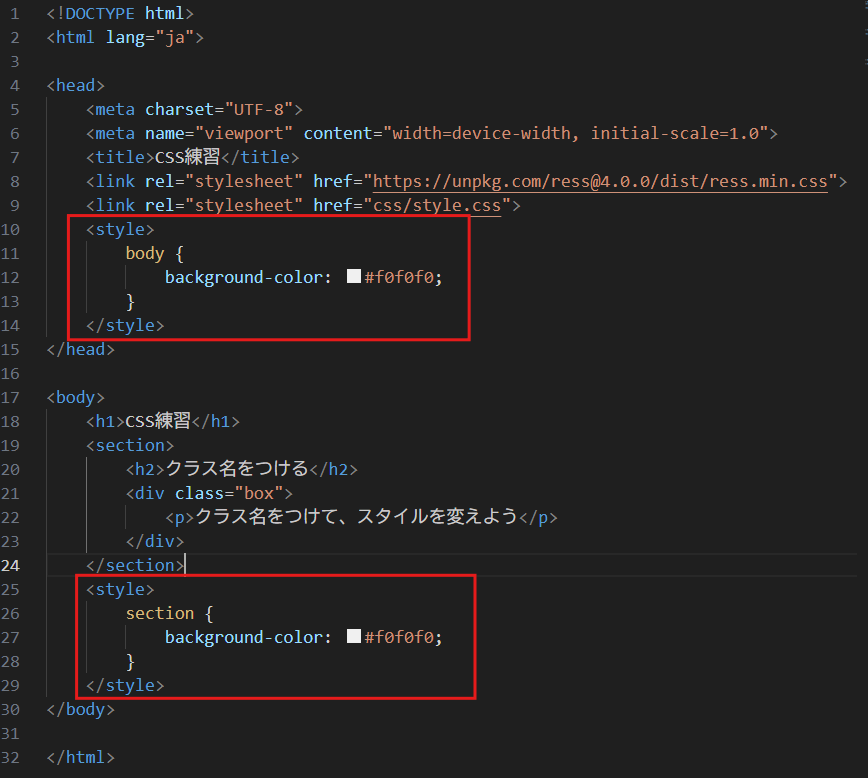Click the paragraph text on line 22
The width and height of the screenshot is (868, 778).
click(356, 517)
